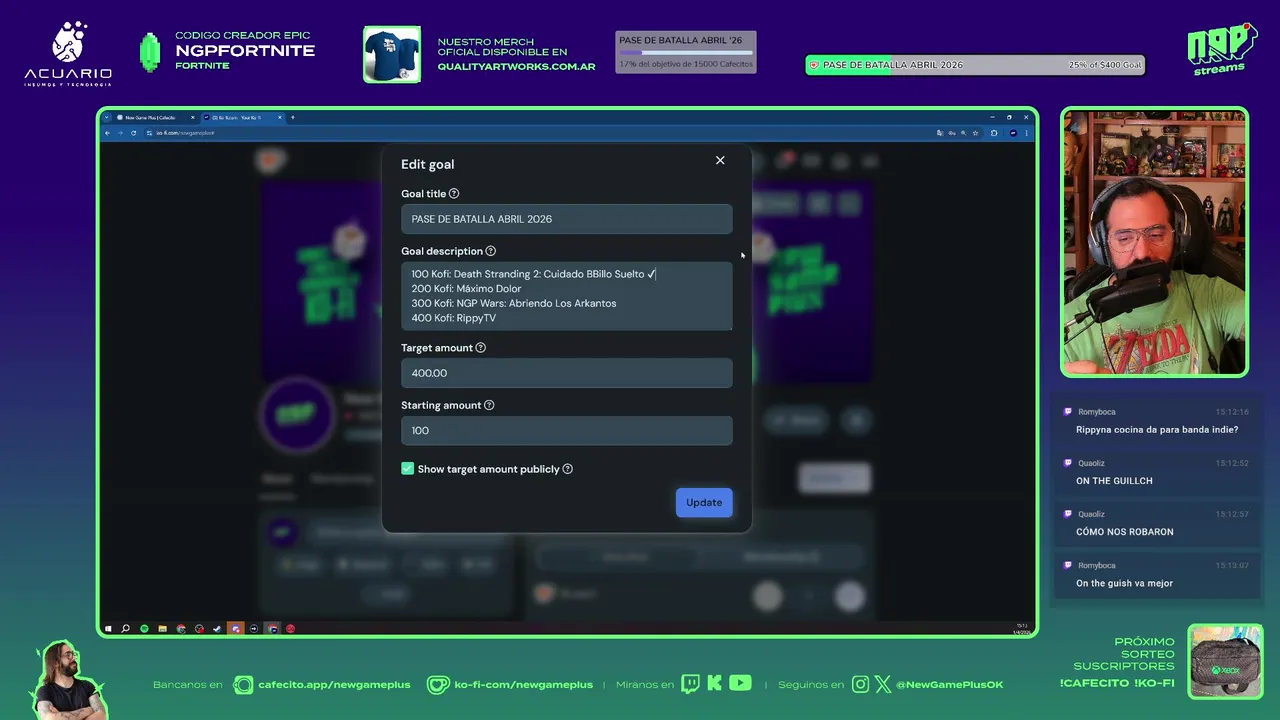Viewport: 1280px width, 720px height.
Task: Bookmark page with star icon
Action: coord(975,133)
